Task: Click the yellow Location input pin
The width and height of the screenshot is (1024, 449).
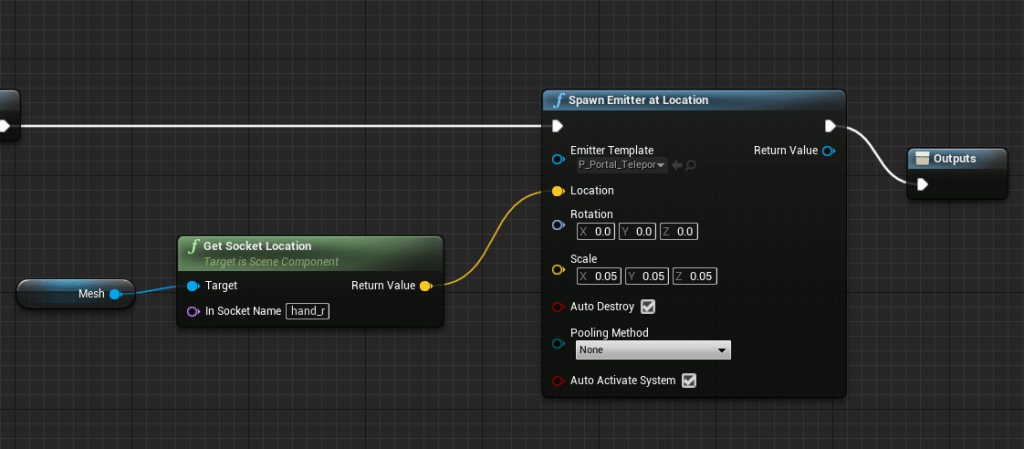Action: click(558, 191)
